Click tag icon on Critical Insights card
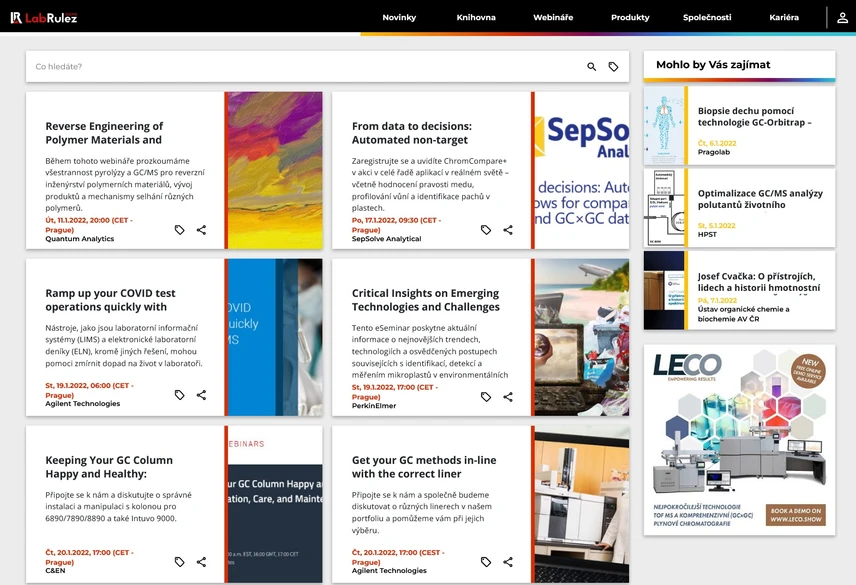 click(x=486, y=397)
